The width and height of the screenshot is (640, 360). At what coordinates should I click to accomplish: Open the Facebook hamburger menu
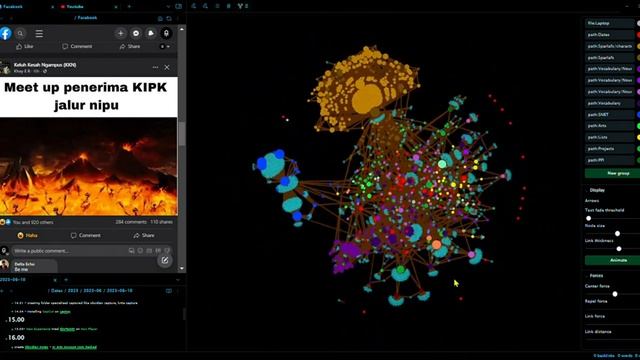[x=39, y=33]
